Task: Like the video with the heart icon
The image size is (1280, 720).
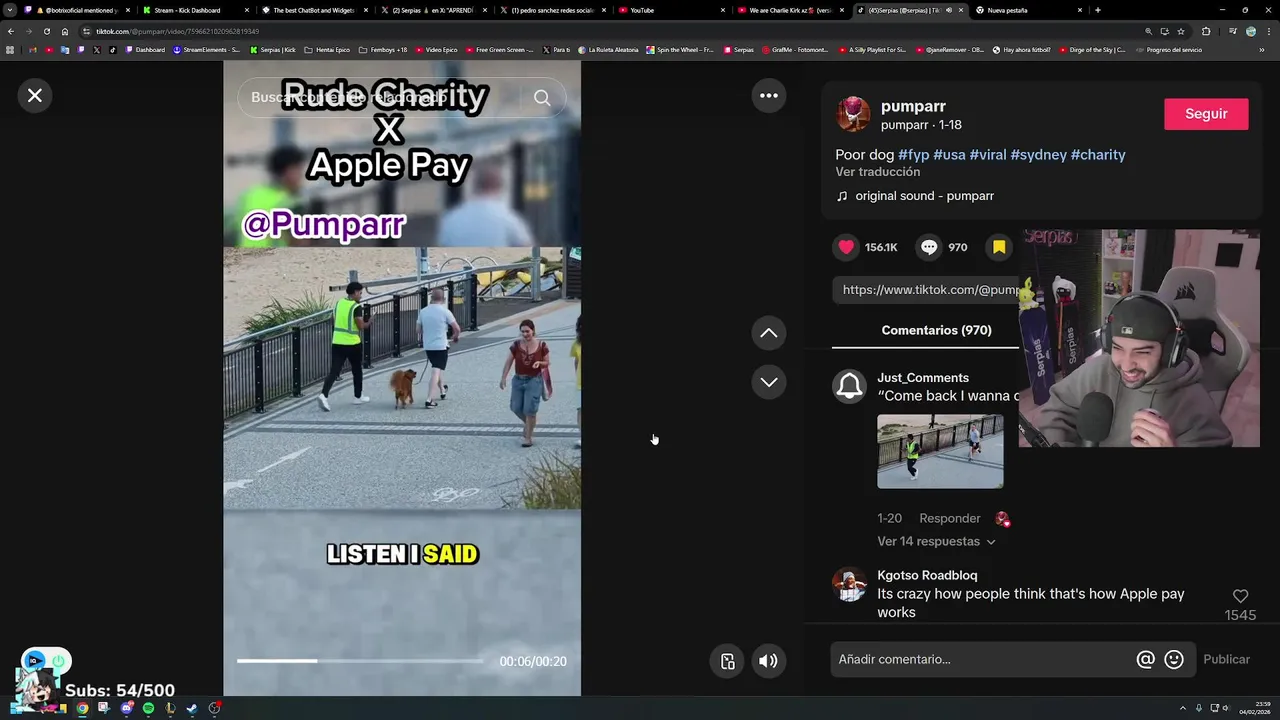Action: click(847, 247)
